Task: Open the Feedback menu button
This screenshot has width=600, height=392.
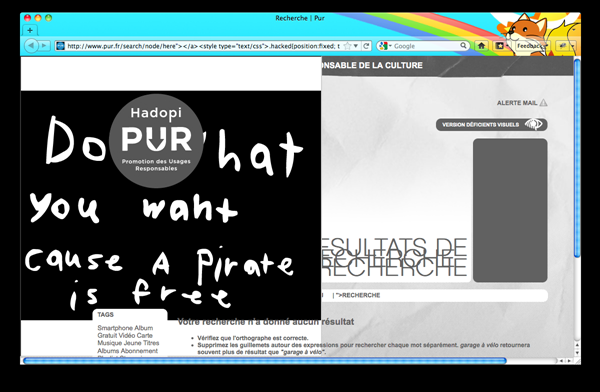Action: point(532,46)
